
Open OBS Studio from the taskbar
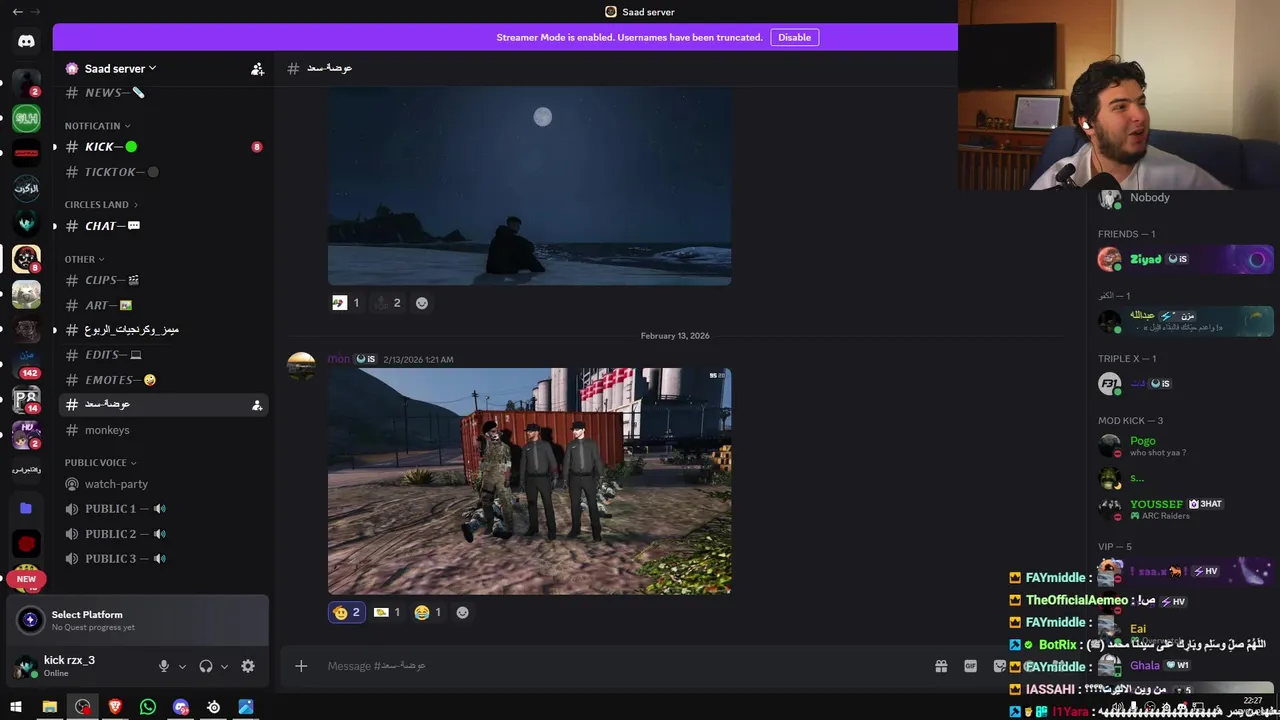(82, 707)
